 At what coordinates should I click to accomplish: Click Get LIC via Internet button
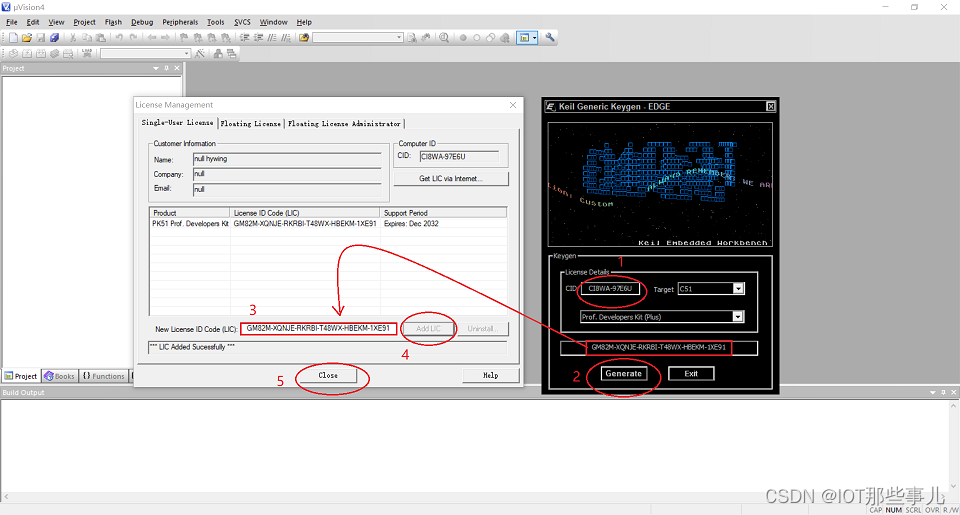coord(451,178)
